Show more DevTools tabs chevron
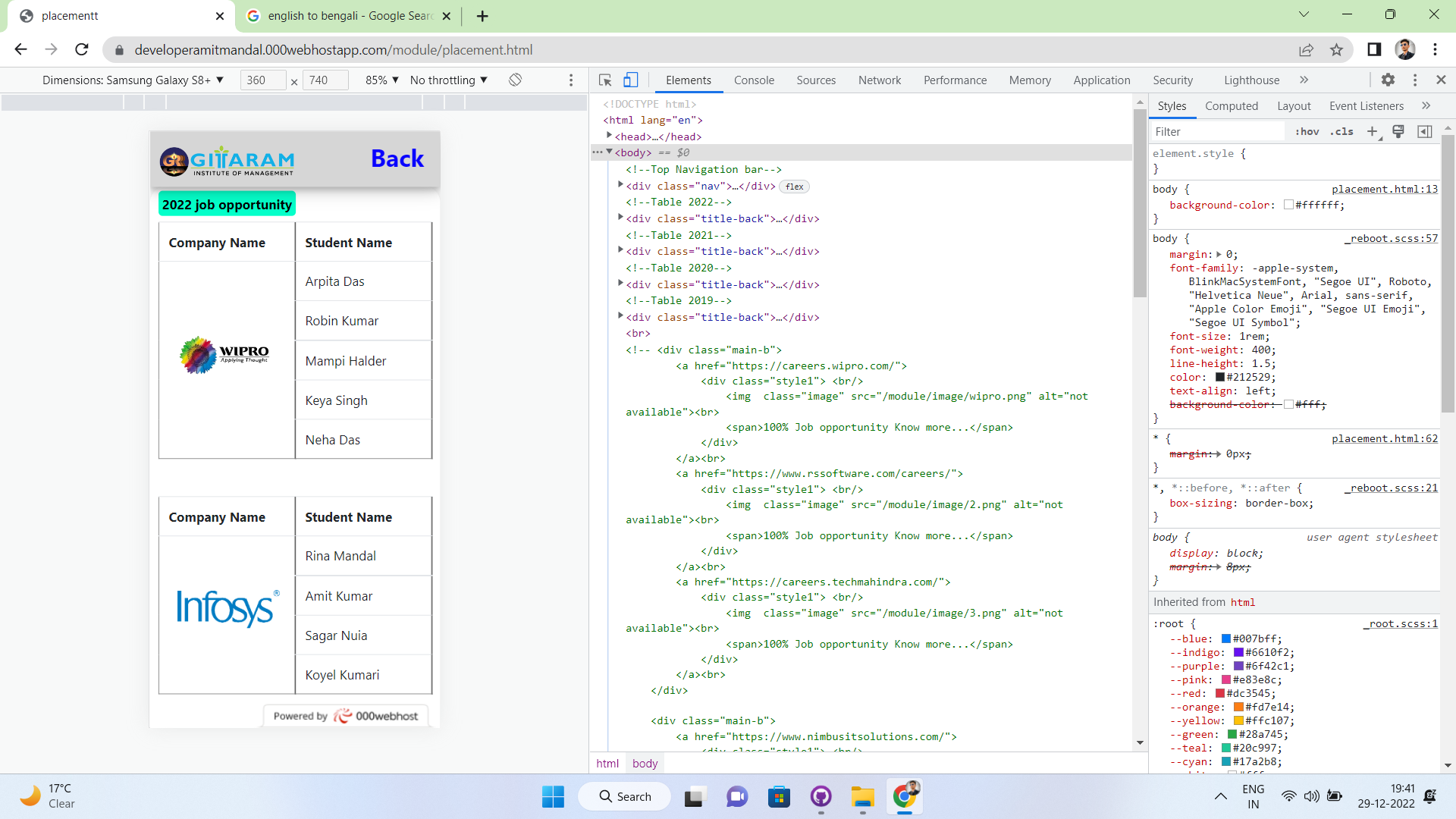This screenshot has height=819, width=1456. [1304, 80]
